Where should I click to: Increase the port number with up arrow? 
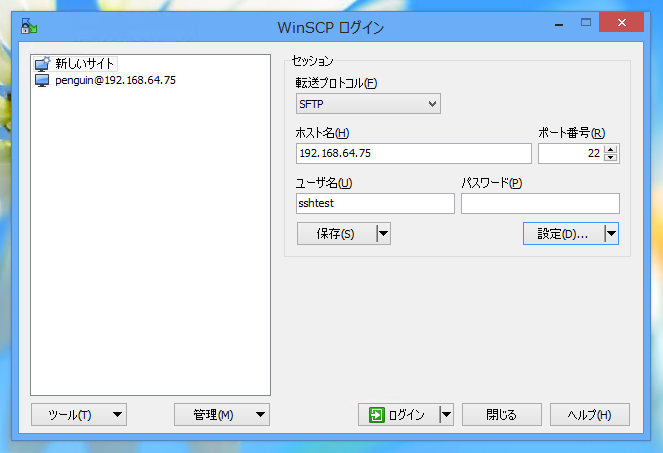coord(611,149)
